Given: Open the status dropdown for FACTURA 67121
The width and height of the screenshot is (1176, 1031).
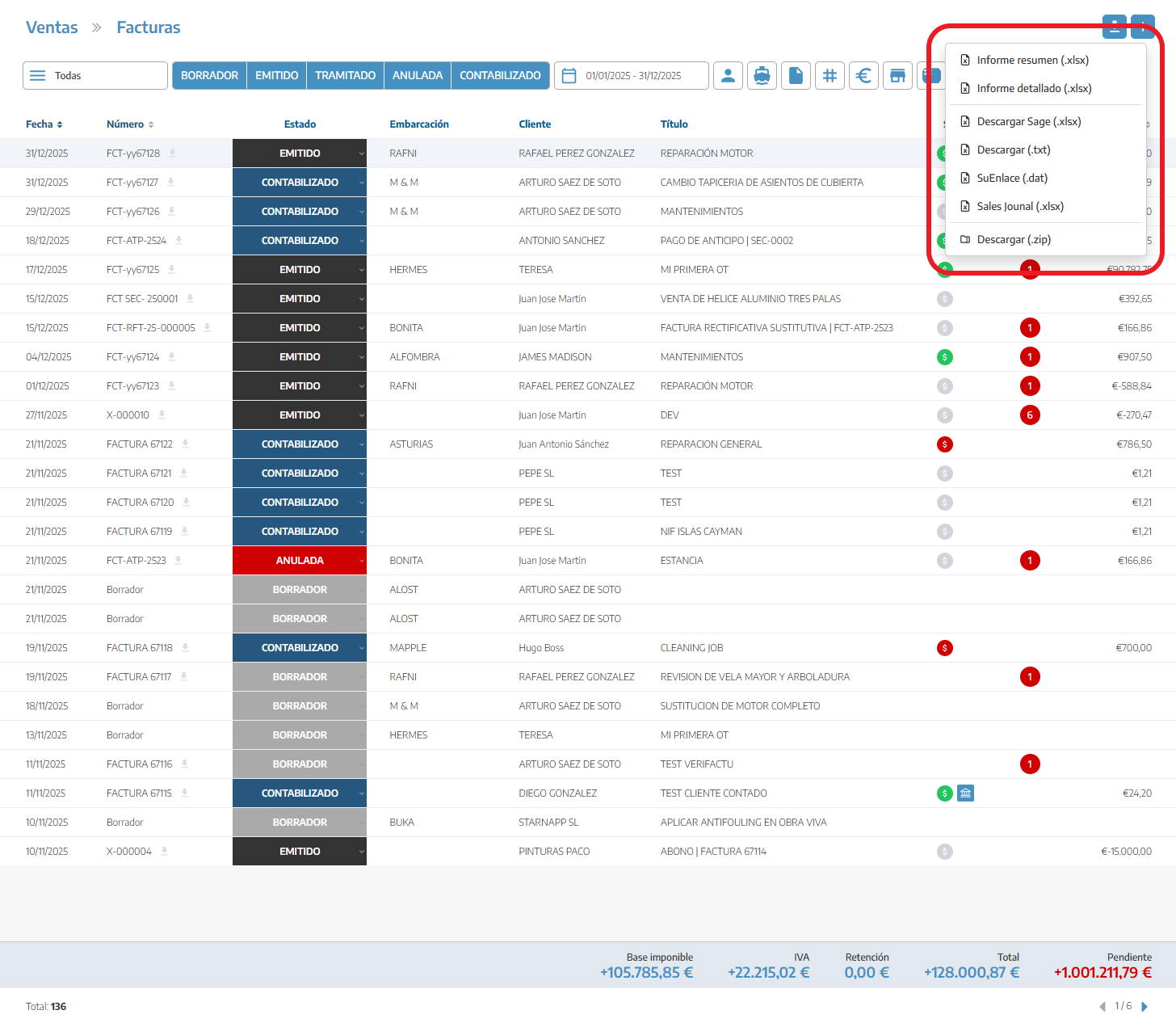Looking at the screenshot, I should click(300, 473).
